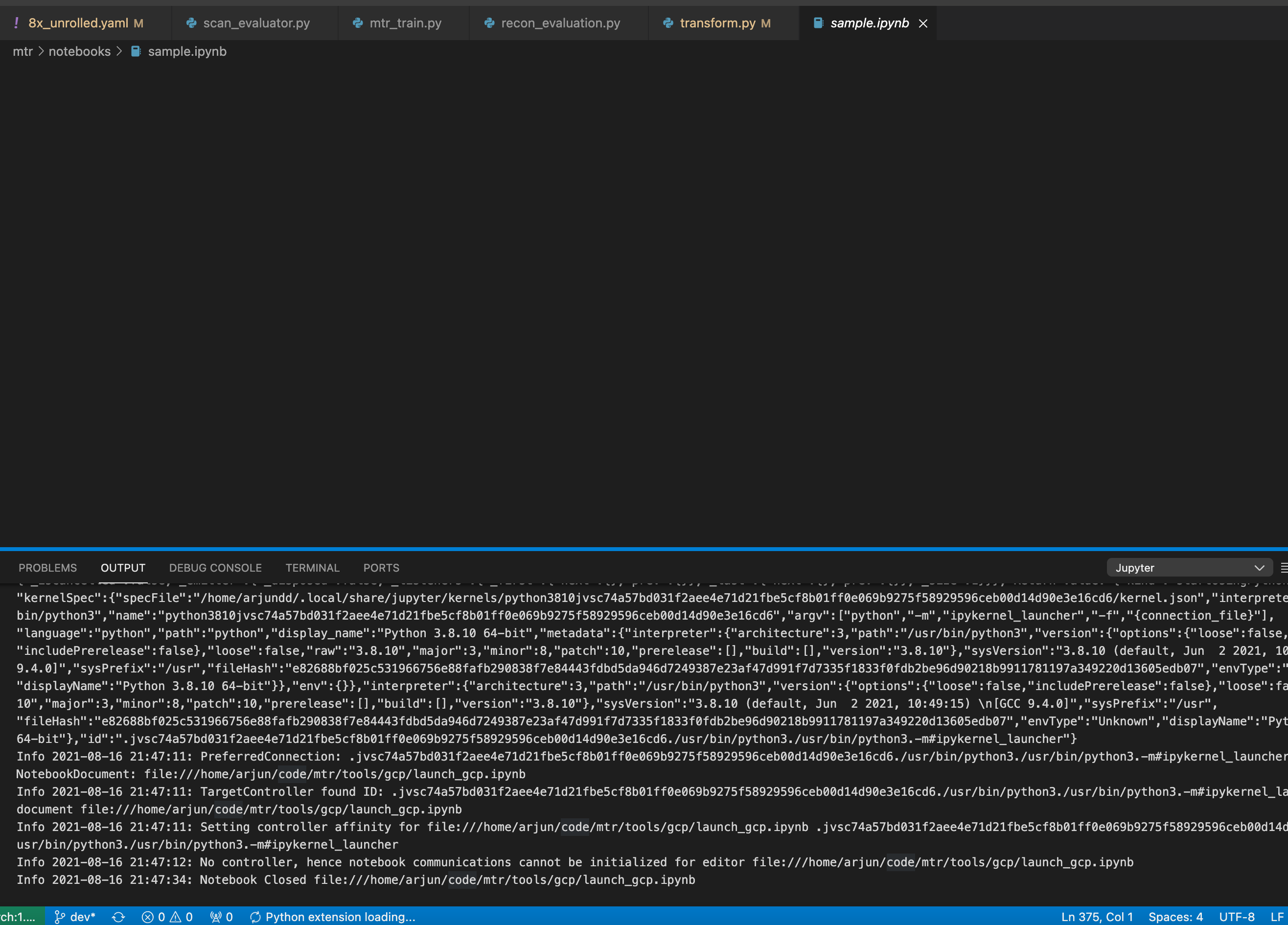Open the Jupyter output channel dropdown

1190,567
